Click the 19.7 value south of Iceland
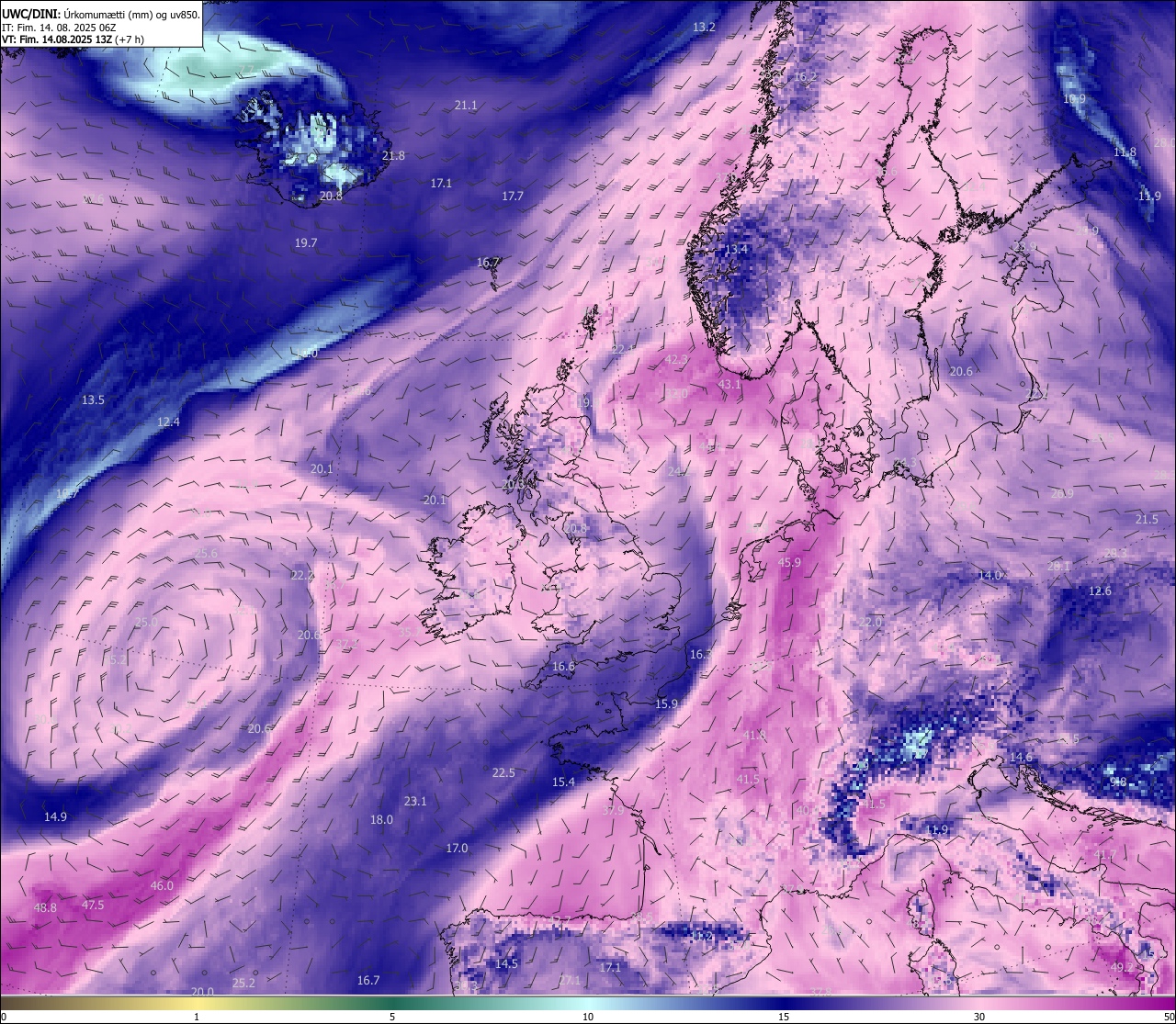This screenshot has width=1176, height=1024. coord(306,243)
